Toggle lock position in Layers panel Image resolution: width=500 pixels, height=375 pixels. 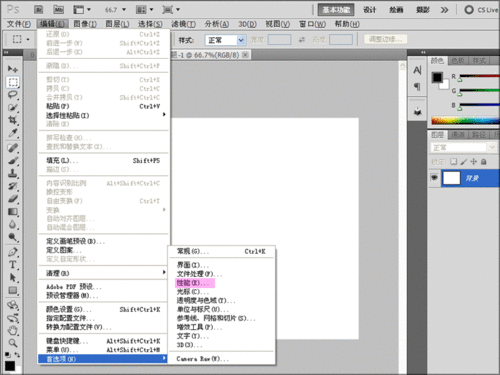[x=474, y=162]
